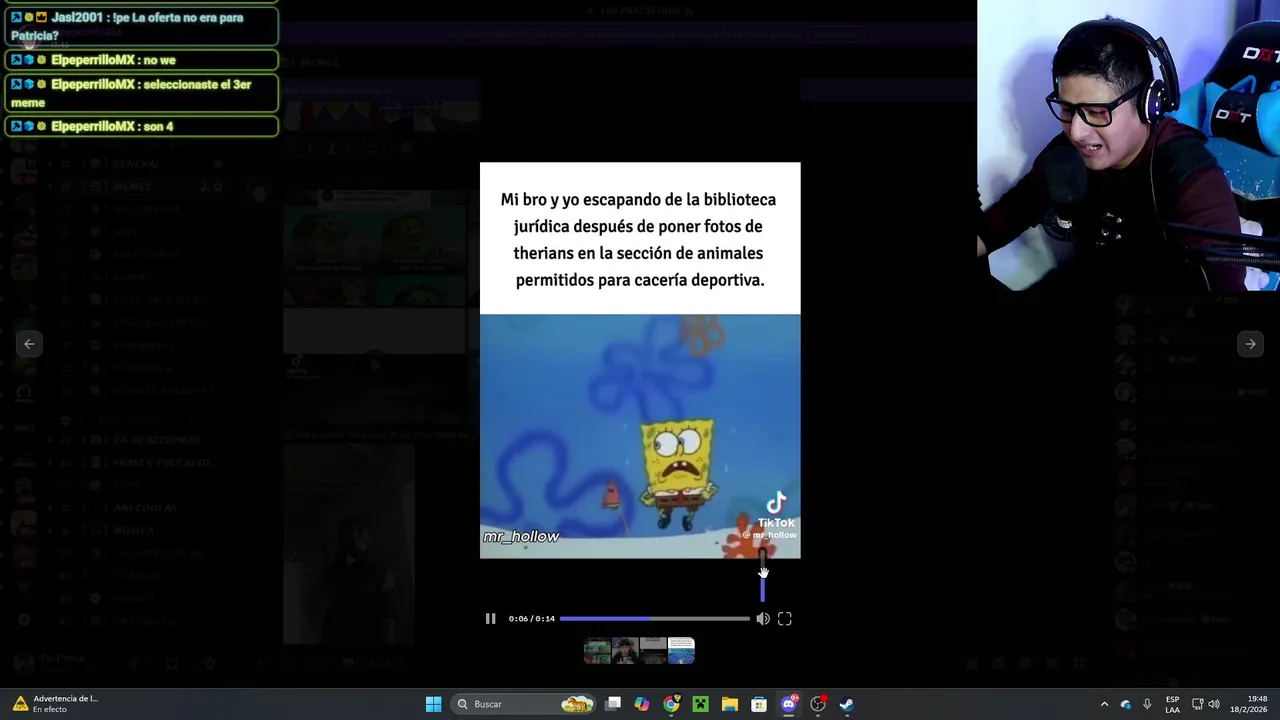Mute the video with the speaker icon

click(x=763, y=619)
